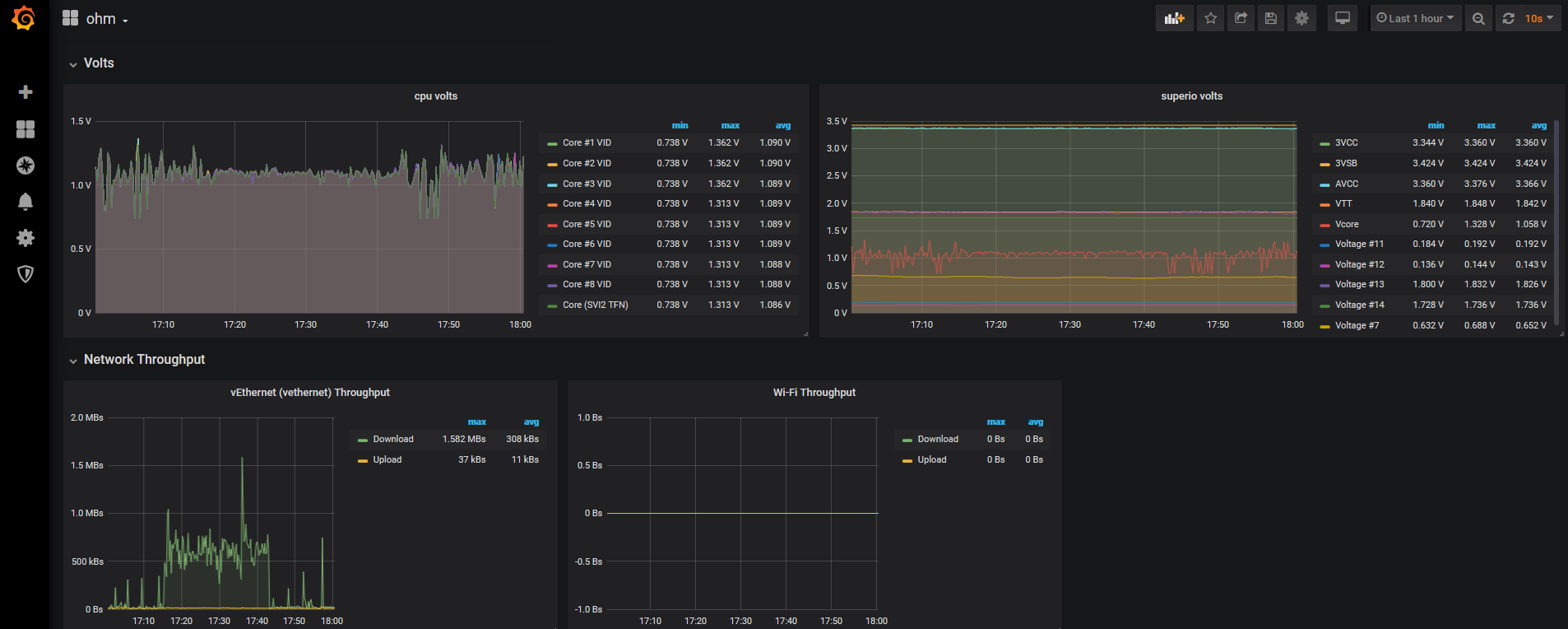Screen dimensions: 1568x629
Task: Toggle Core #1 VID series in legend
Action: [587, 143]
